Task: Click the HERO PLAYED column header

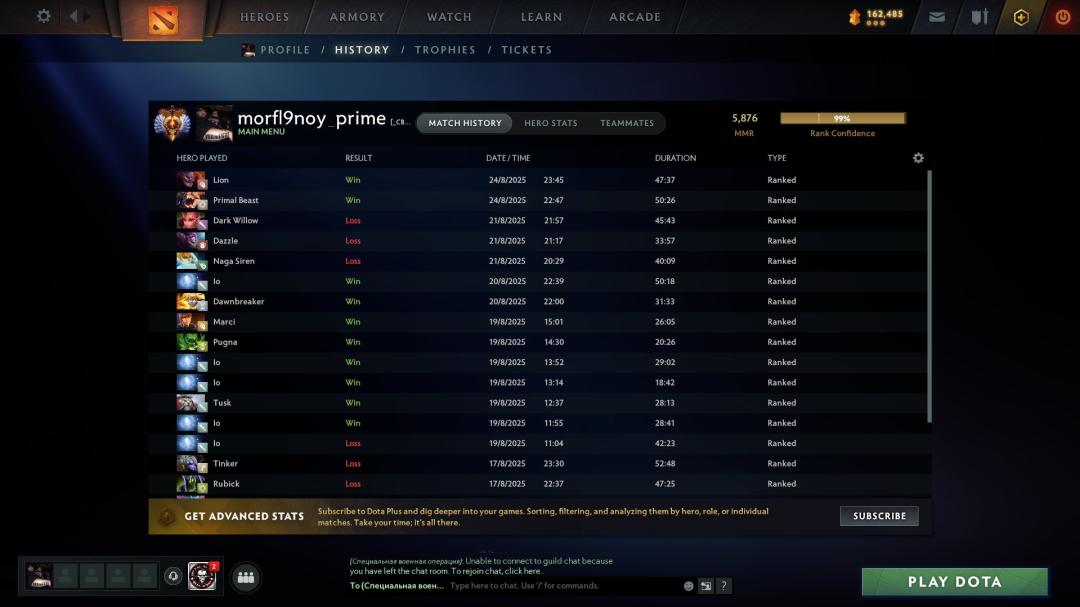Action: pos(202,158)
